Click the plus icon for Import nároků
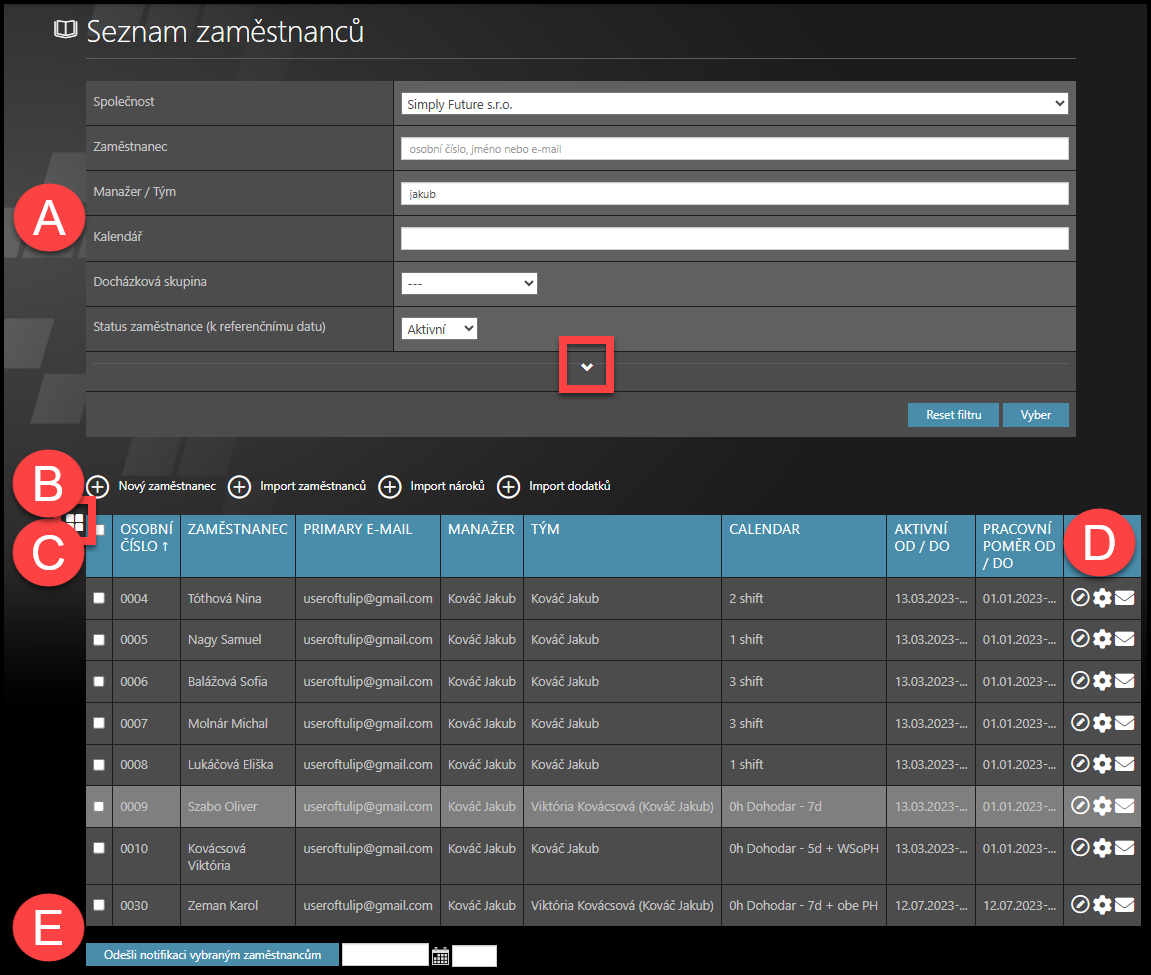The height and width of the screenshot is (975, 1151). tap(389, 486)
